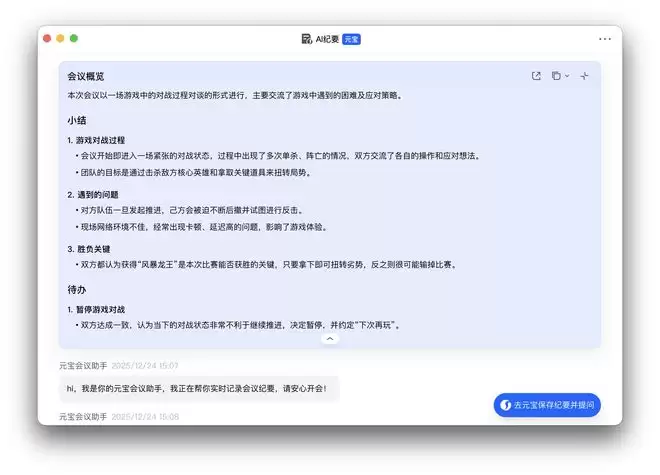Image resolution: width=660 pixels, height=475 pixels.
Task: Expand the copy options dropdown arrow
Action: click(567, 76)
